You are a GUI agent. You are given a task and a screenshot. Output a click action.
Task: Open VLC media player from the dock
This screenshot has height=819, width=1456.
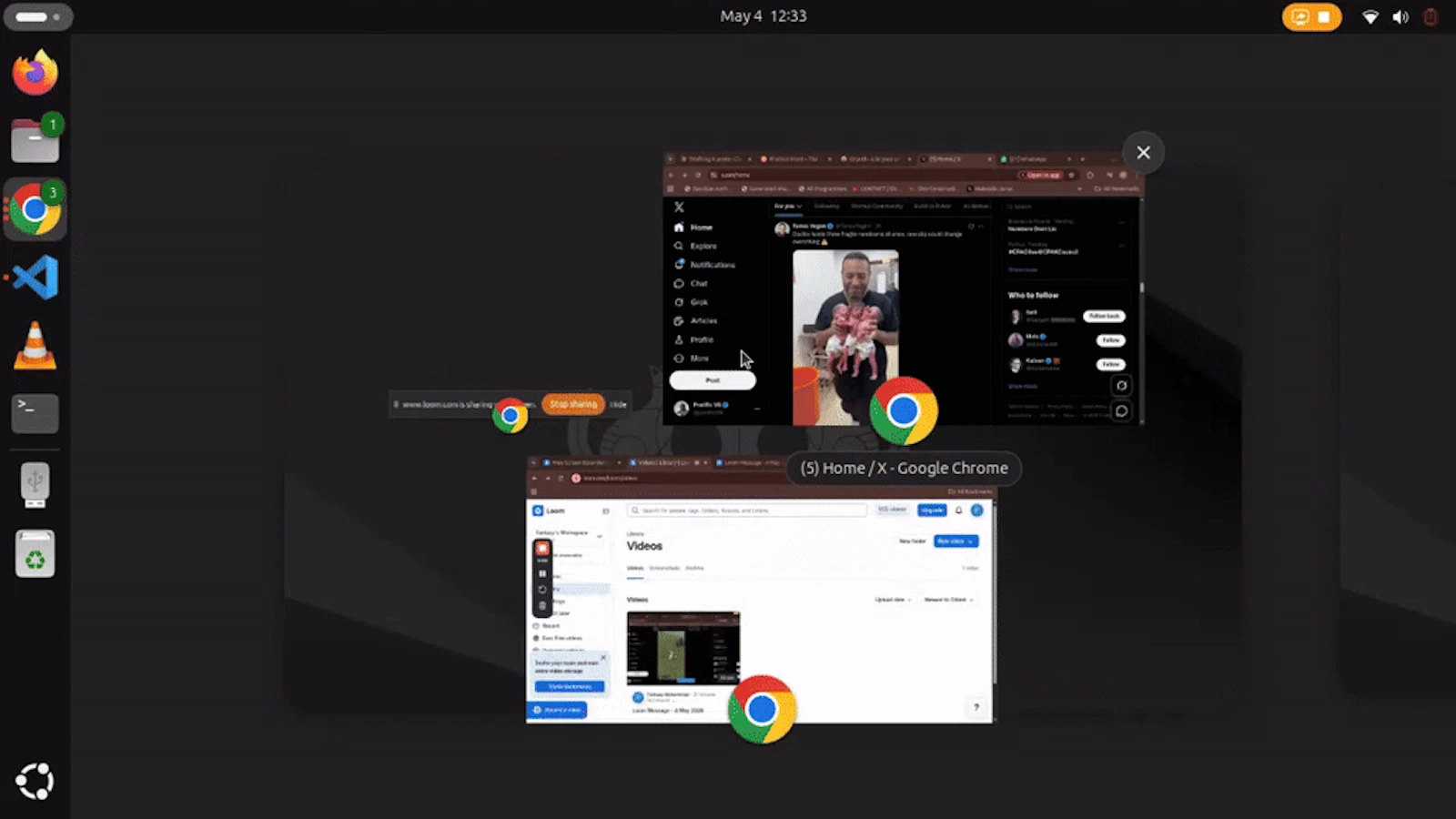(x=35, y=346)
